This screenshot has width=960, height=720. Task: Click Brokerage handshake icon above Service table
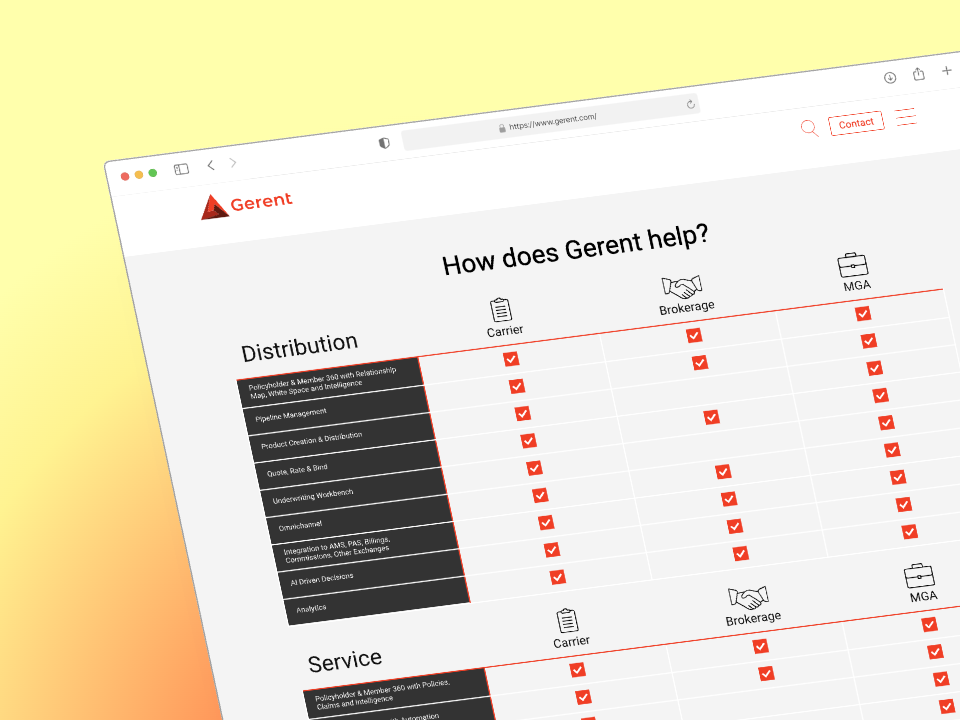(x=748, y=598)
